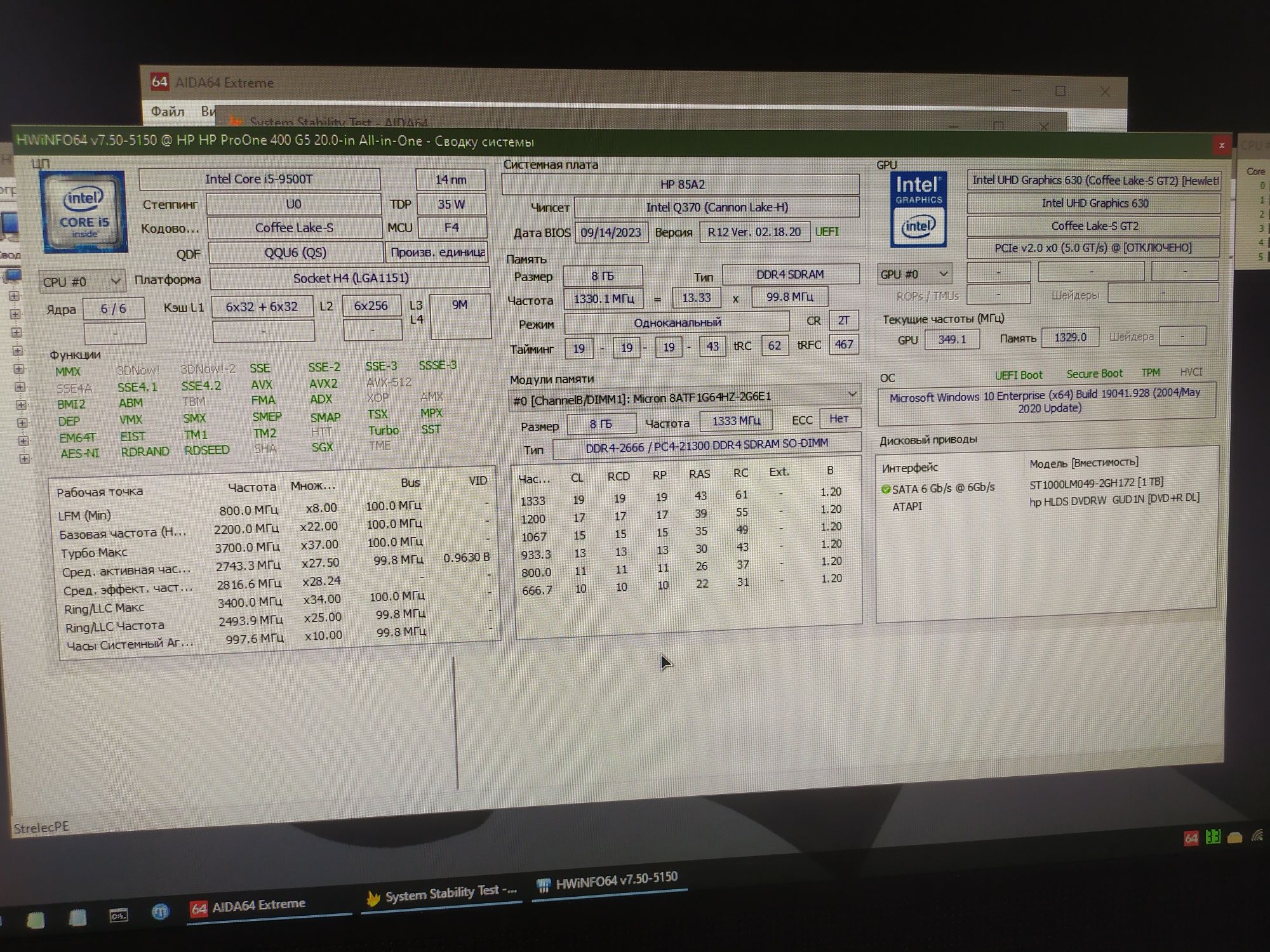Close the HWiNFO64 summary window
The height and width of the screenshot is (952, 1270).
[x=1222, y=145]
